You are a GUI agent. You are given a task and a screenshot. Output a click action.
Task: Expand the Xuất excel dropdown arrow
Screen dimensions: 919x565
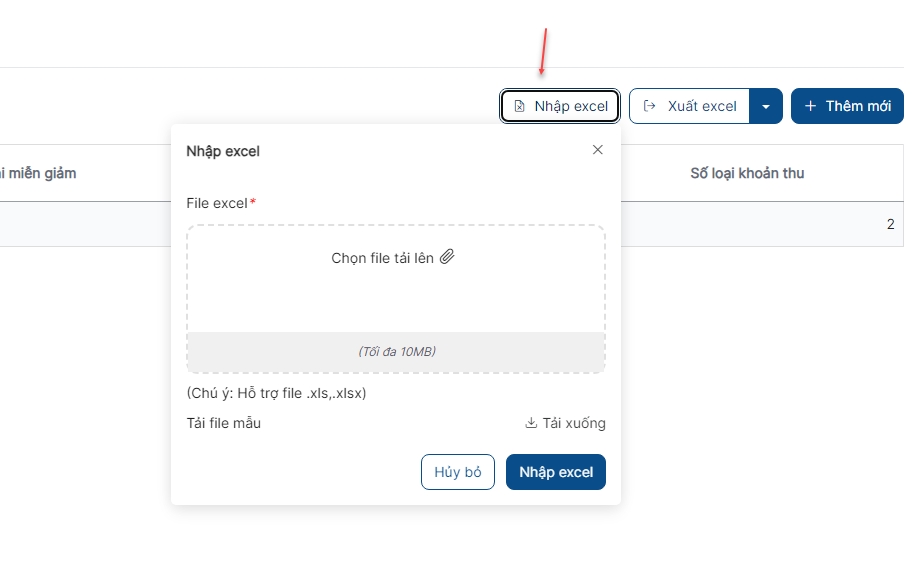tap(765, 106)
